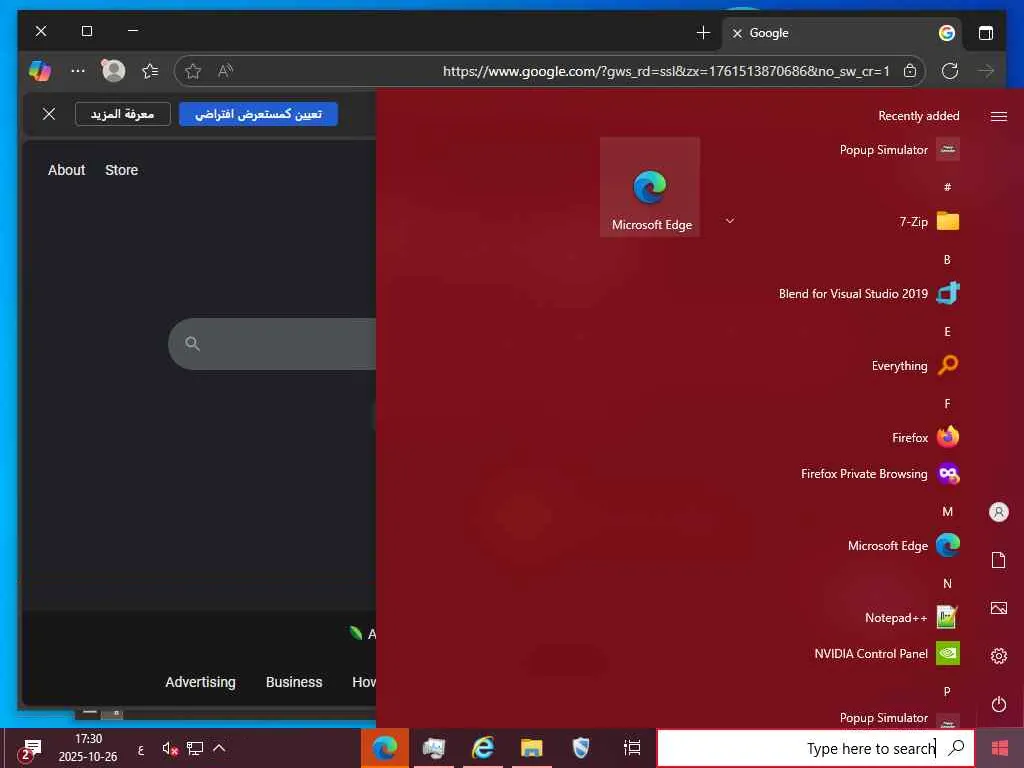Open the computer monitor app on taskbar
1024x768 pixels.
tap(434, 748)
